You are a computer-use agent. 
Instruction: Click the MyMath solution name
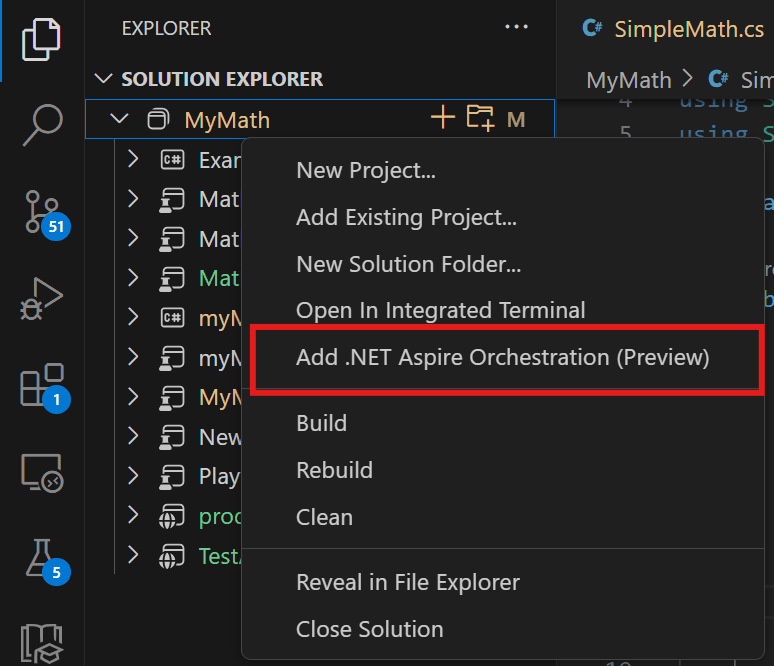(227, 120)
